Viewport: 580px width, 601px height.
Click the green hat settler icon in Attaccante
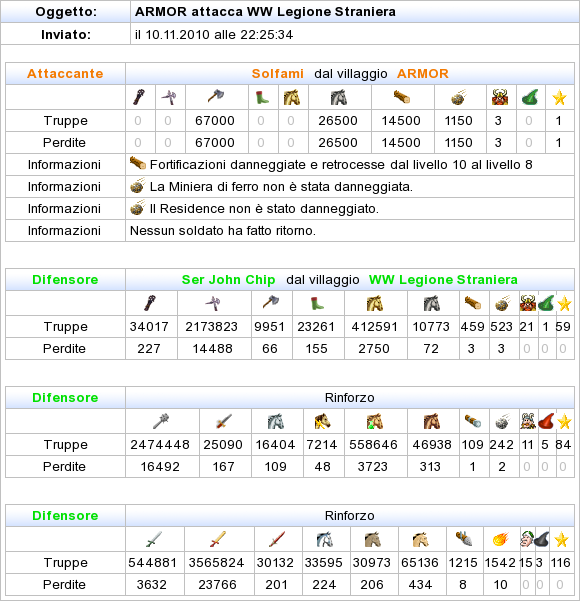tap(530, 97)
